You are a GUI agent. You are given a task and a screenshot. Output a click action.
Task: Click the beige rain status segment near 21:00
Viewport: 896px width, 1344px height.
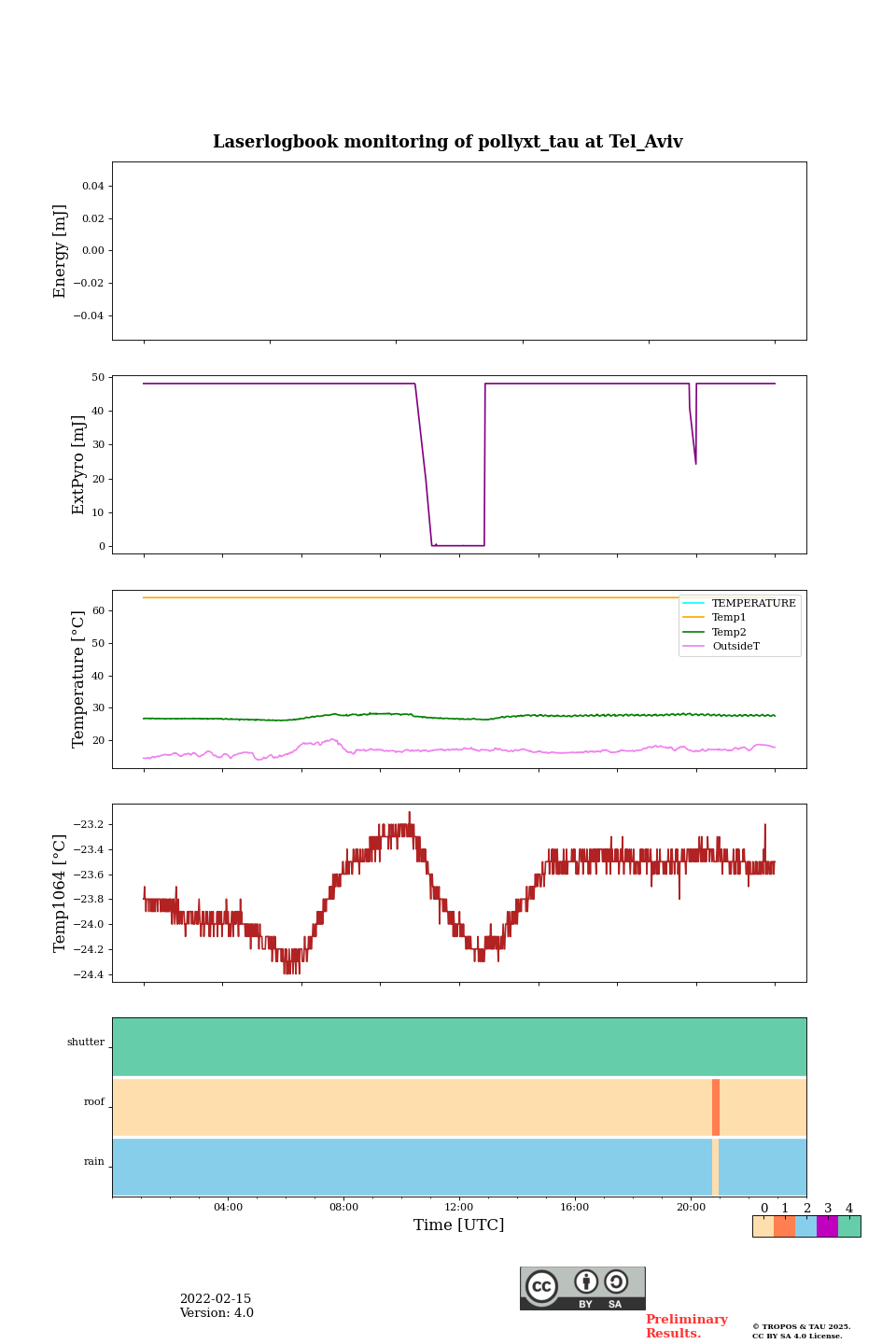point(715,1167)
